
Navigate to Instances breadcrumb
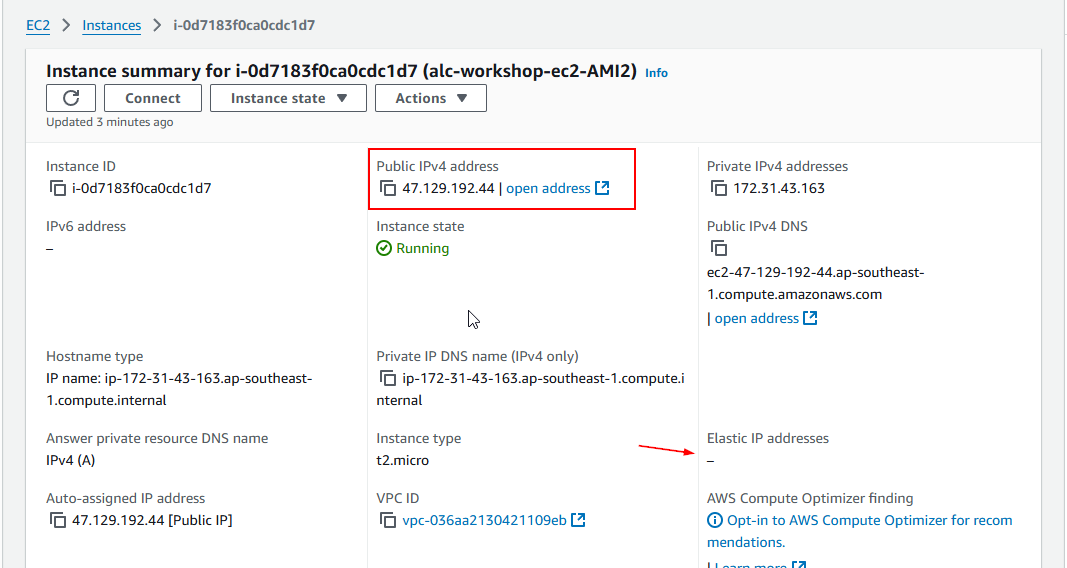[111, 25]
